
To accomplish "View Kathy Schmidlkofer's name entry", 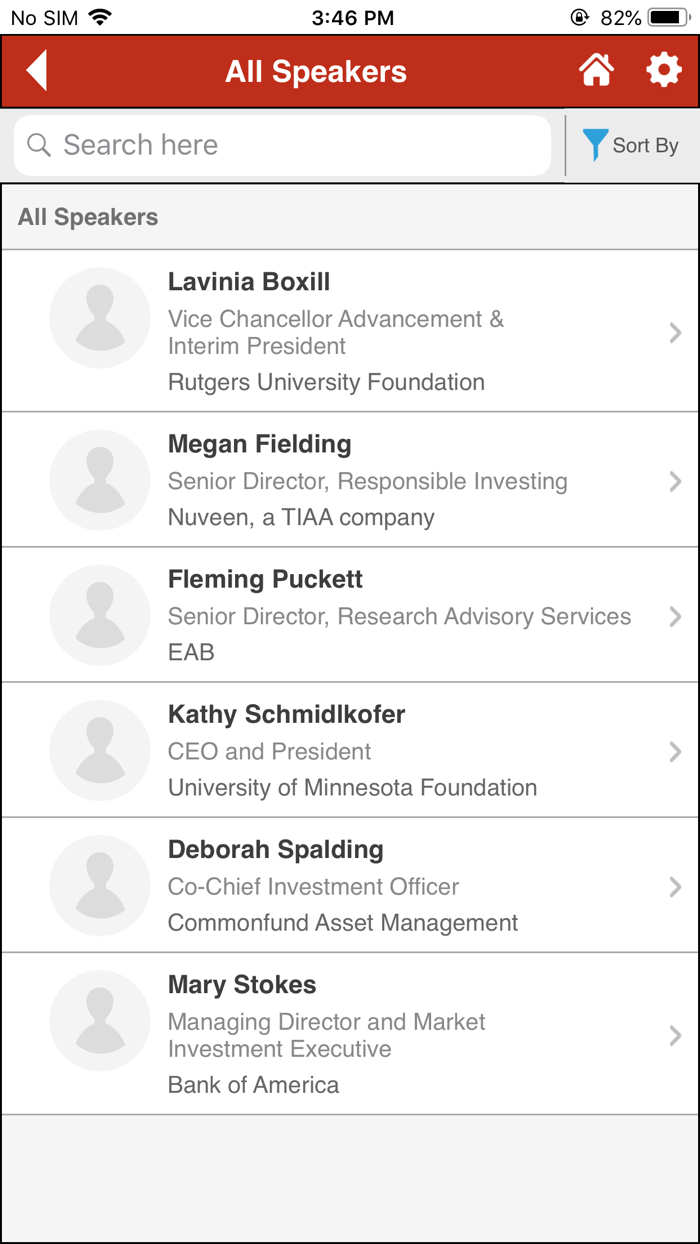I will (286, 715).
